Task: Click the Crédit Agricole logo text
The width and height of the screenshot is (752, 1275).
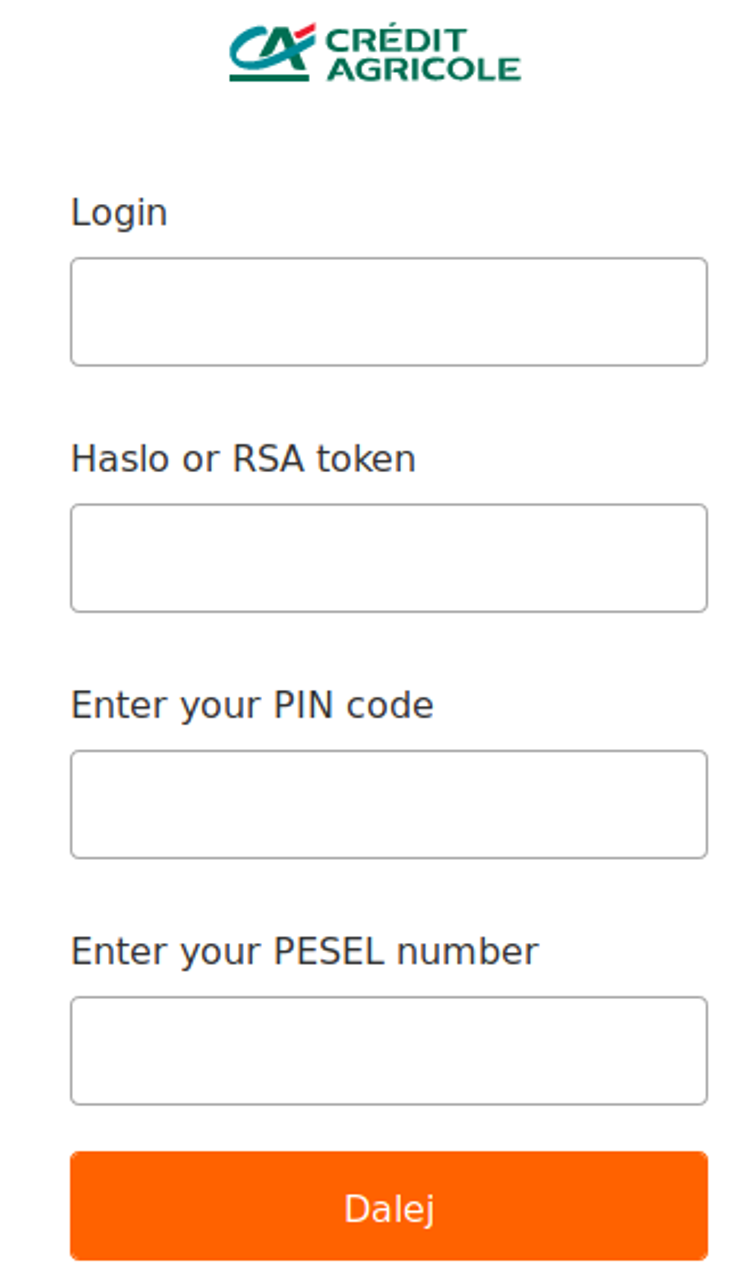Action: pos(423,54)
